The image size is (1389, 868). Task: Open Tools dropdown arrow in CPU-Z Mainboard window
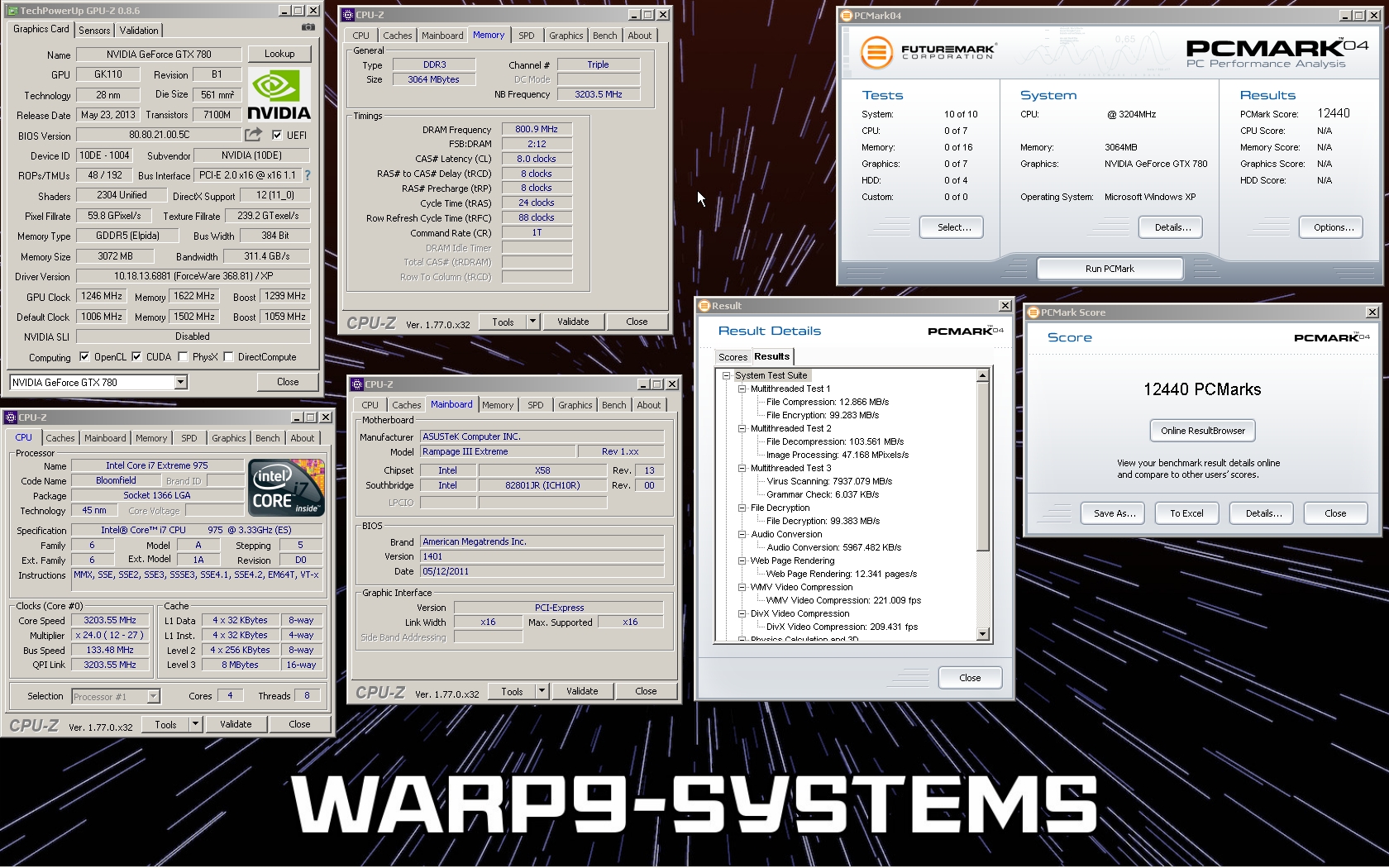tap(542, 691)
